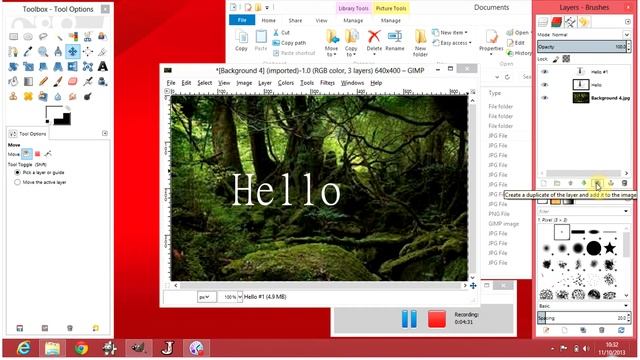Open the px unit dropdown

(x=207, y=297)
